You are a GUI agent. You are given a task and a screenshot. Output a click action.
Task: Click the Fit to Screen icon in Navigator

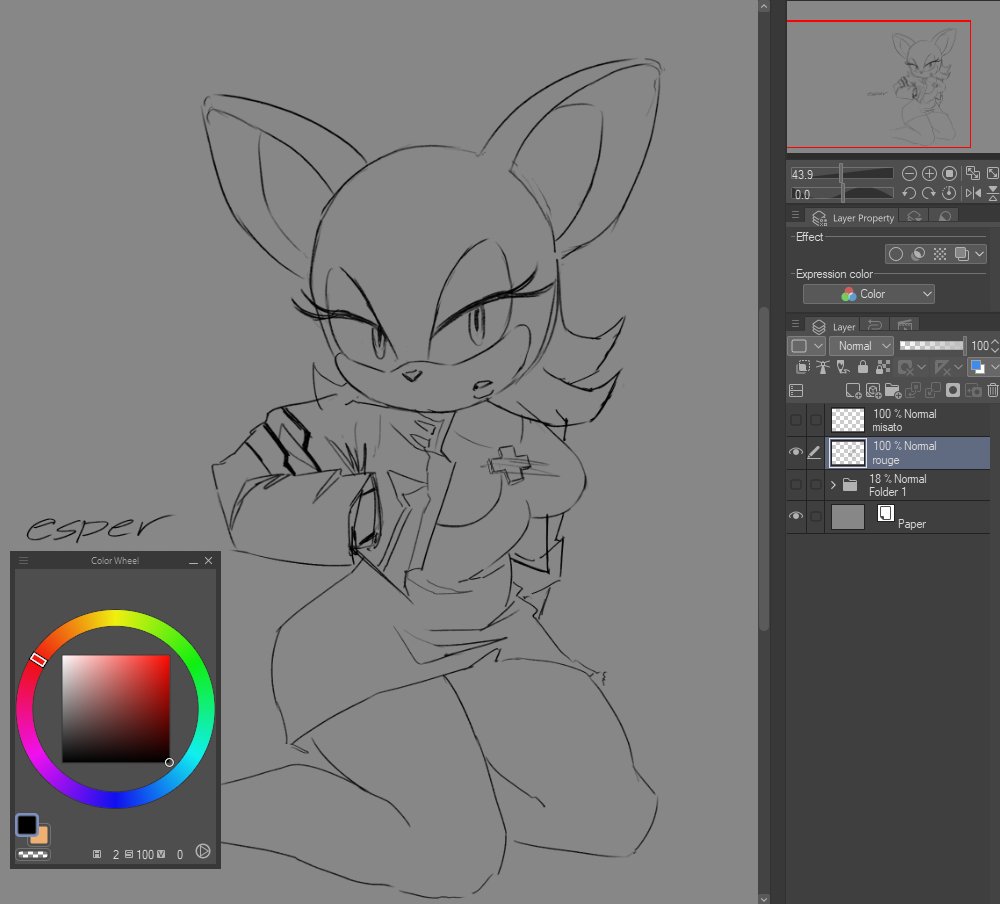[973, 173]
